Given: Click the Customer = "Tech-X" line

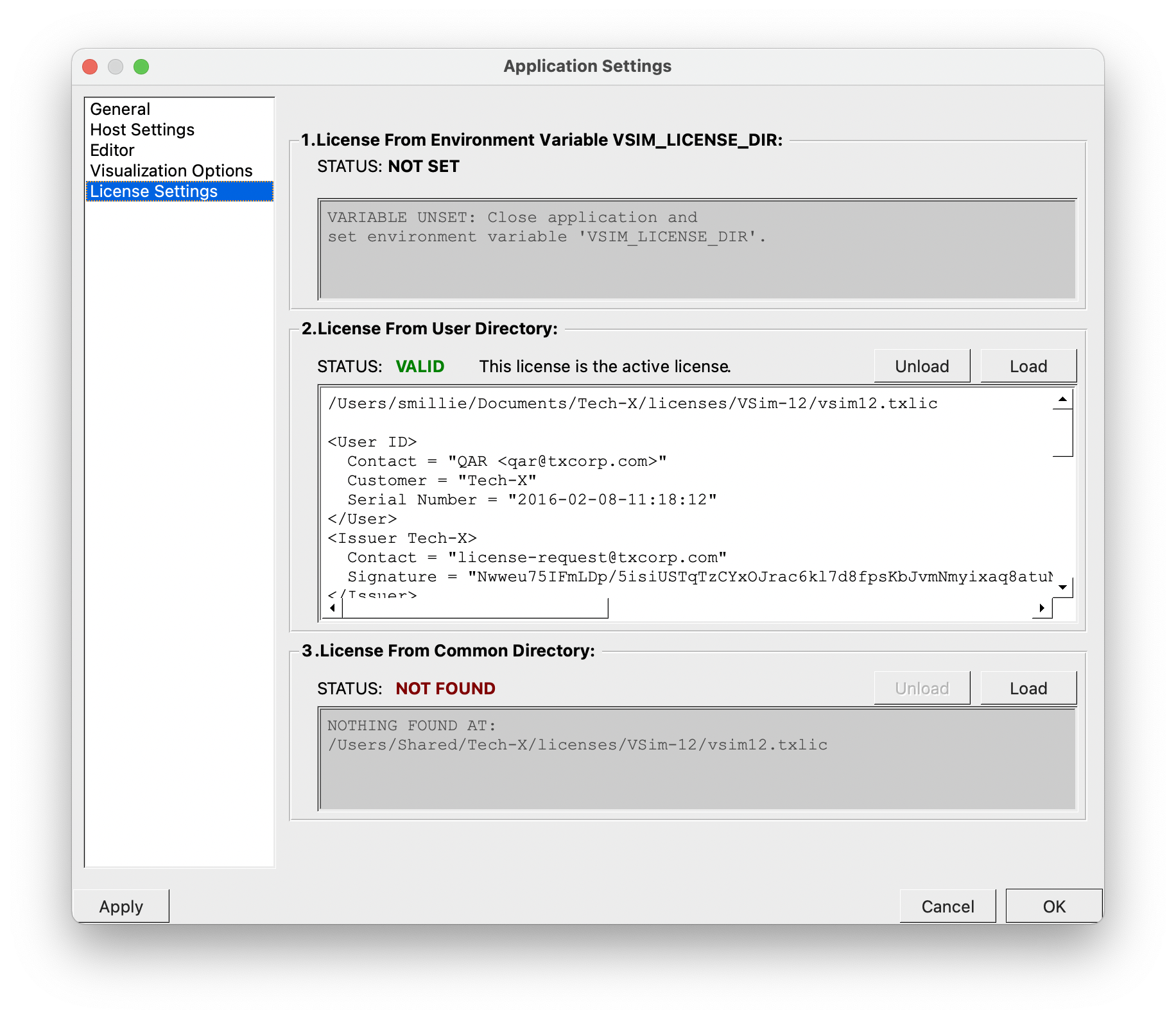Looking at the screenshot, I should point(442,480).
